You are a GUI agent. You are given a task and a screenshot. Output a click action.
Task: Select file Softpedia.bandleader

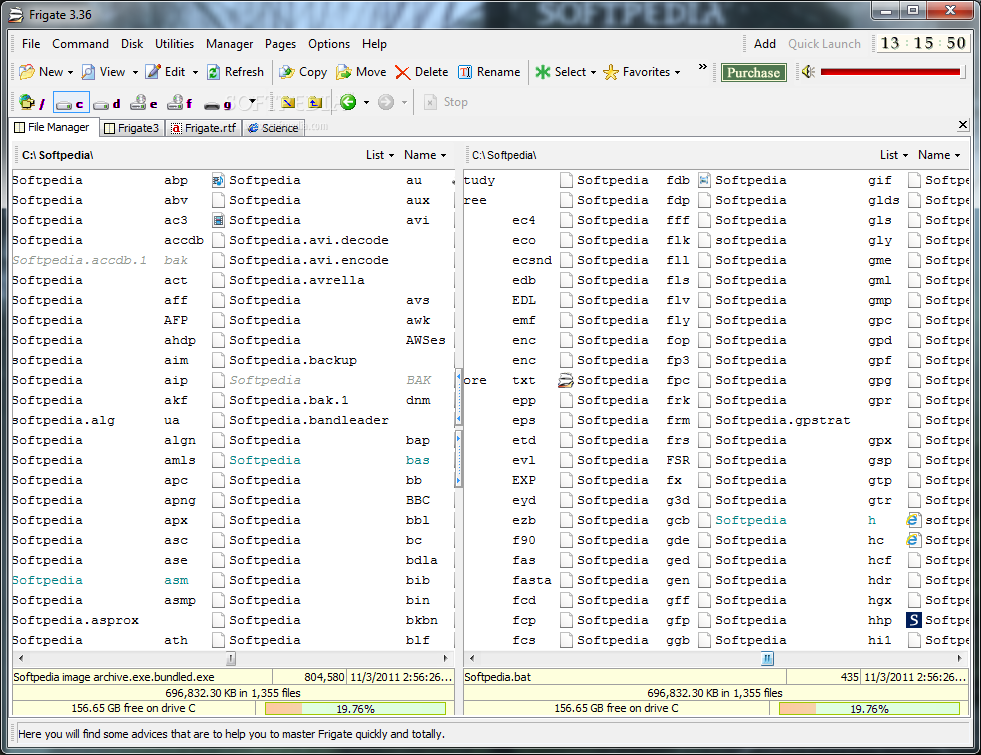308,420
